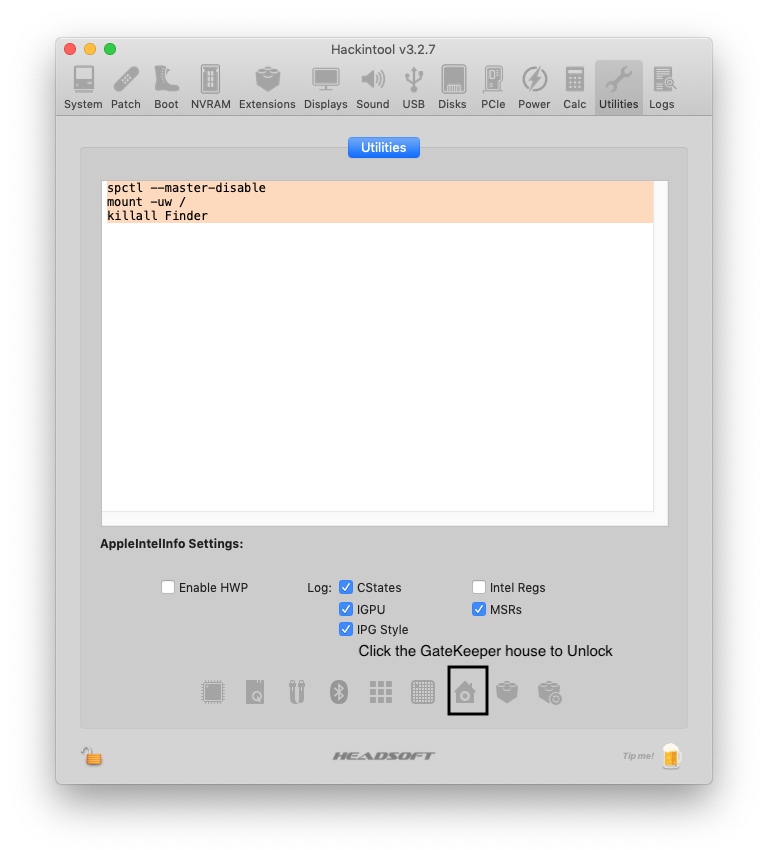Open the Power section
Screen dimensions: 768x858
(534, 88)
